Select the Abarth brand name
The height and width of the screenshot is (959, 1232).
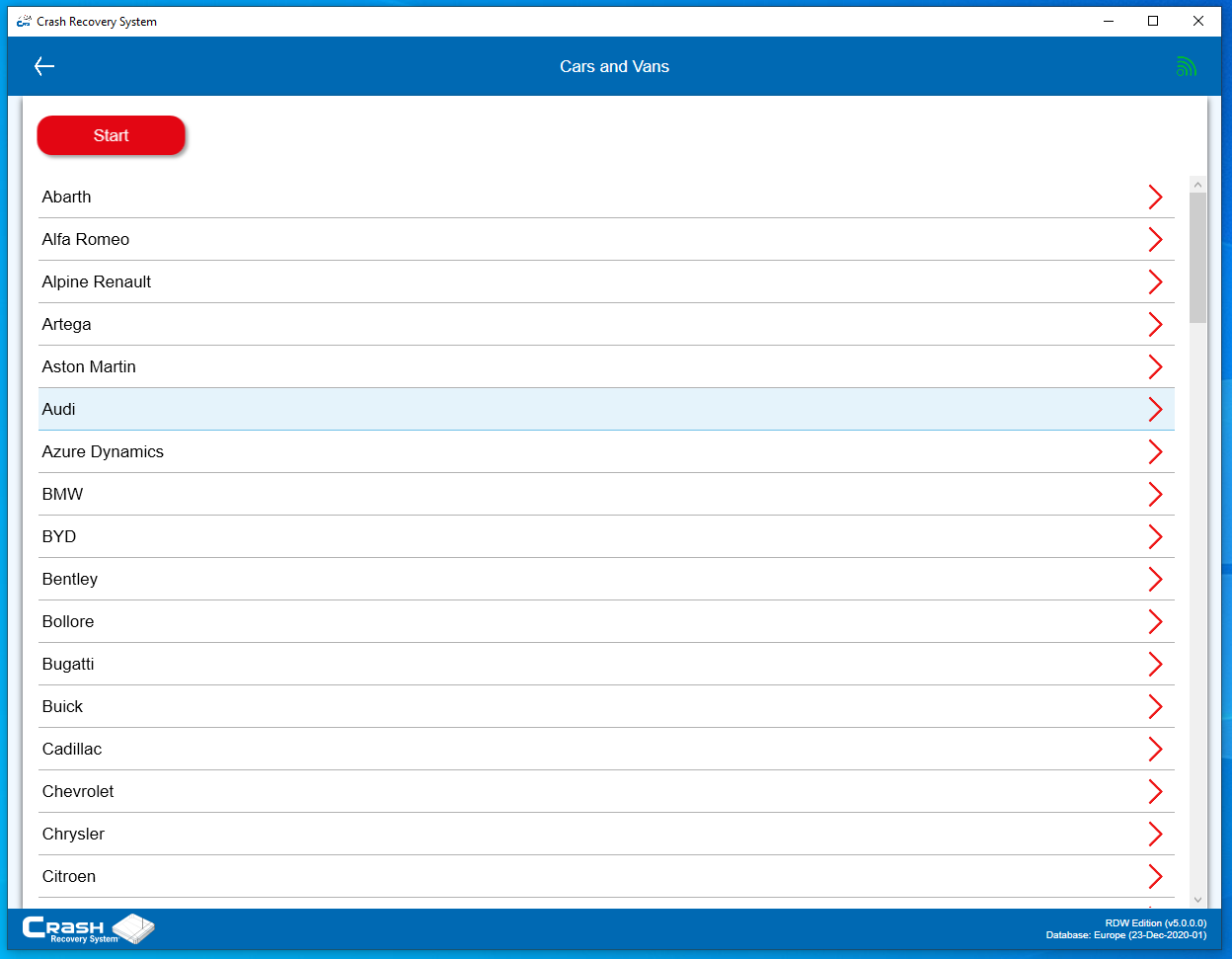click(x=66, y=197)
